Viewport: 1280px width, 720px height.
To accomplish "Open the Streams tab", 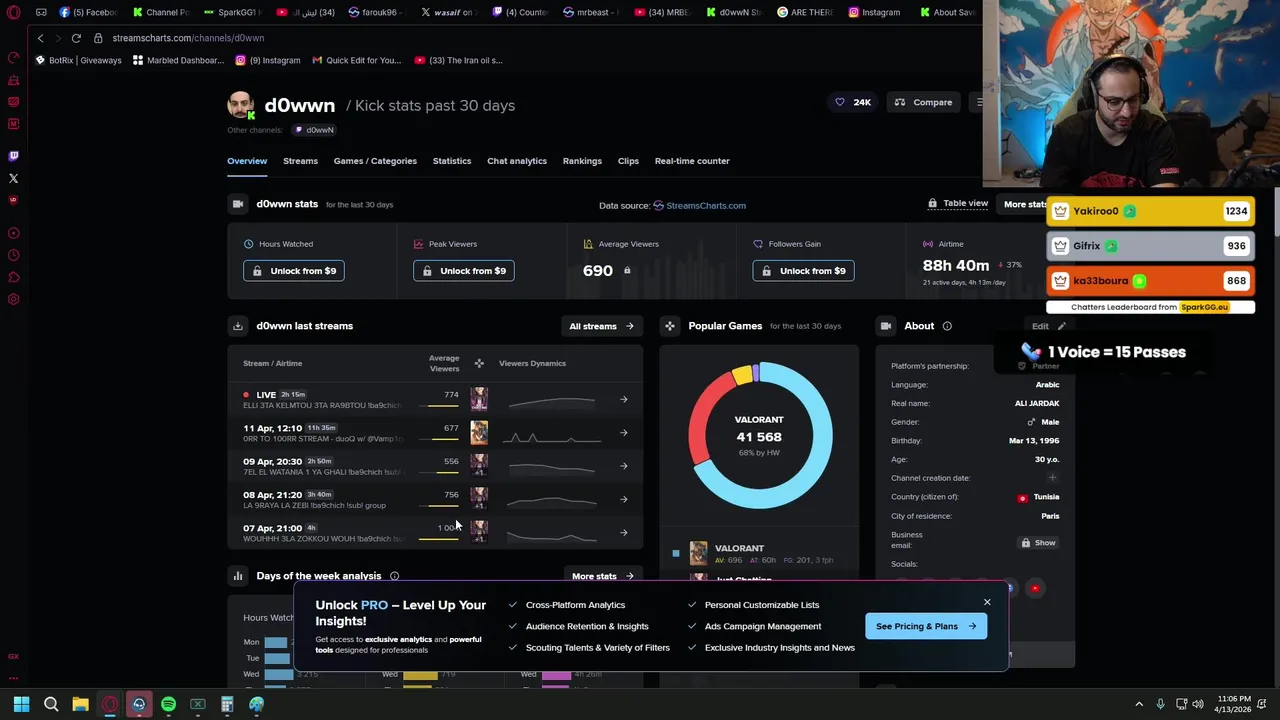I will click(300, 161).
